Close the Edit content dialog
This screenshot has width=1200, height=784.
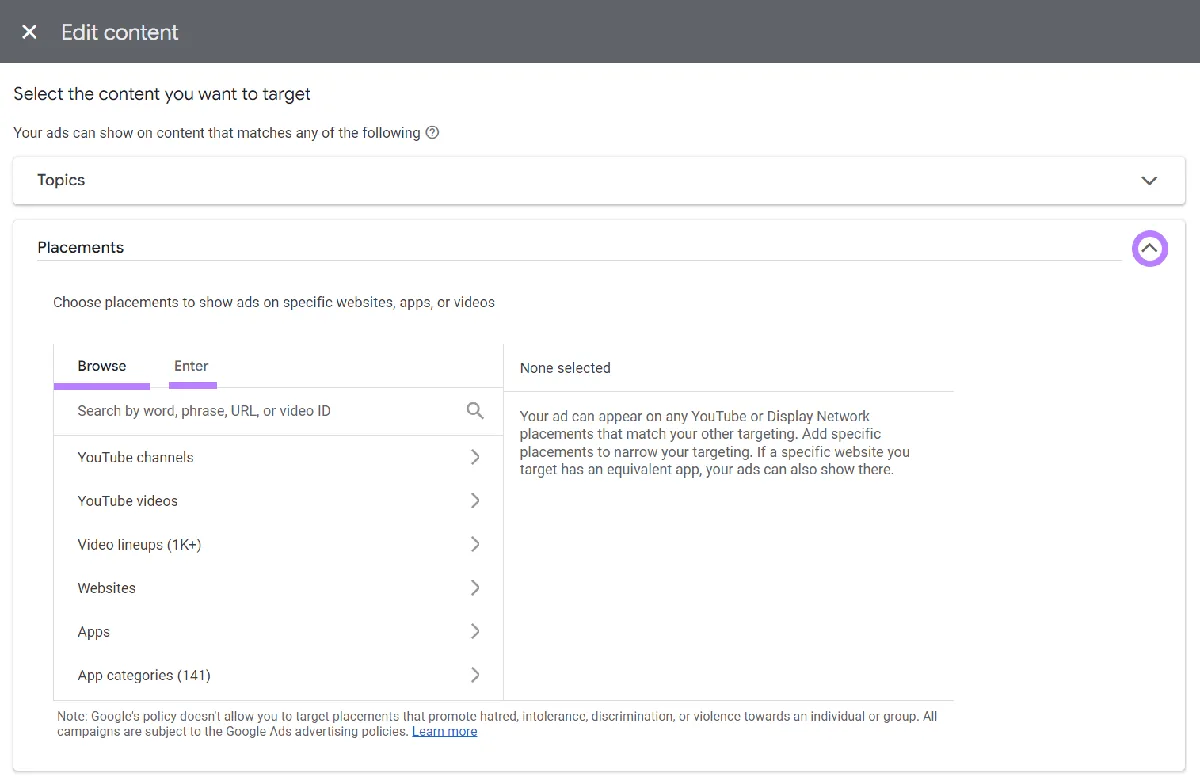pos(29,32)
